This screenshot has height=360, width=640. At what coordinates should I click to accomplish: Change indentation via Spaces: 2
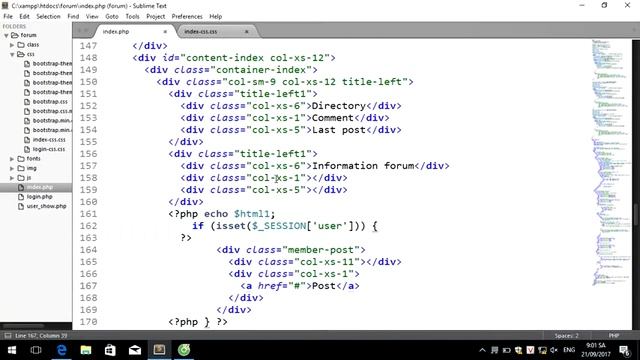pyautogui.click(x=567, y=336)
